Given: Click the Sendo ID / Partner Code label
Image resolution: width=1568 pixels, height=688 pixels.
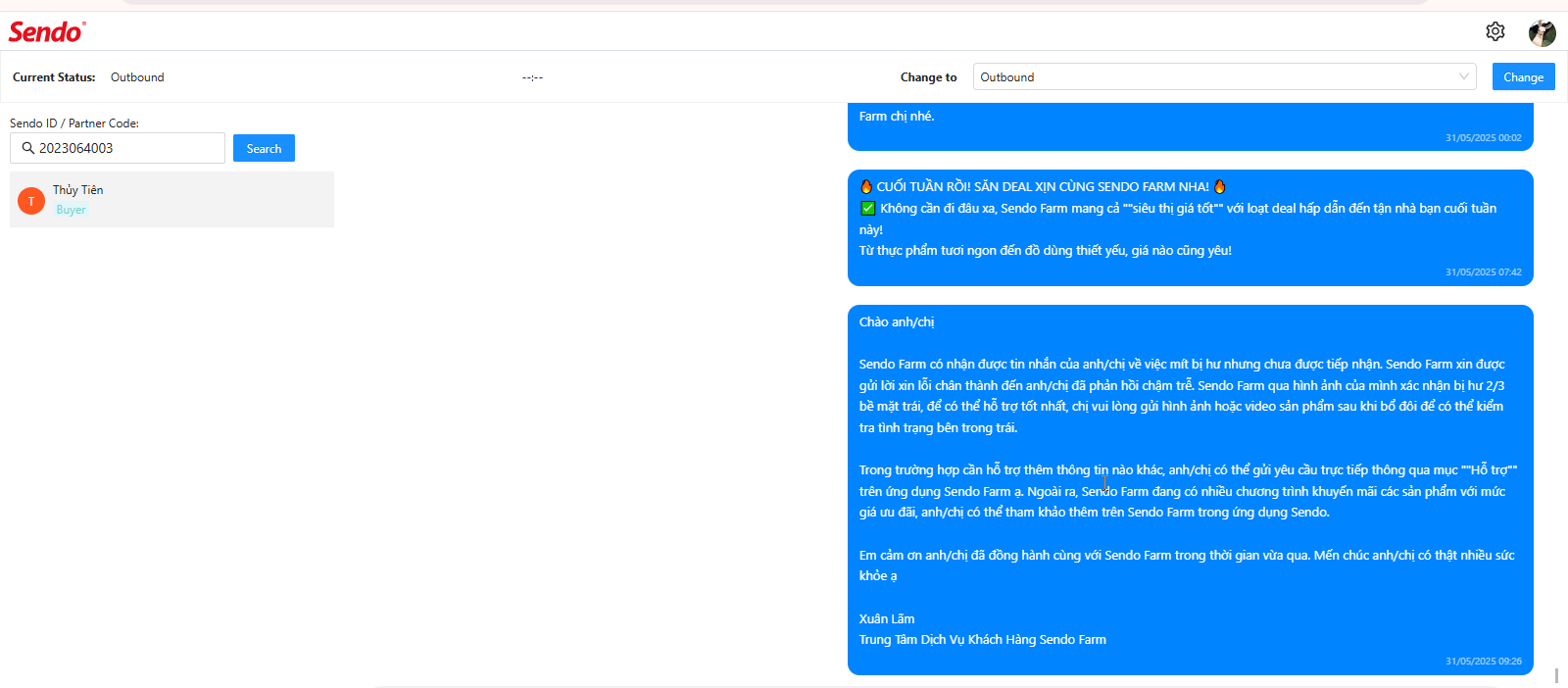Looking at the screenshot, I should pyautogui.click(x=74, y=123).
